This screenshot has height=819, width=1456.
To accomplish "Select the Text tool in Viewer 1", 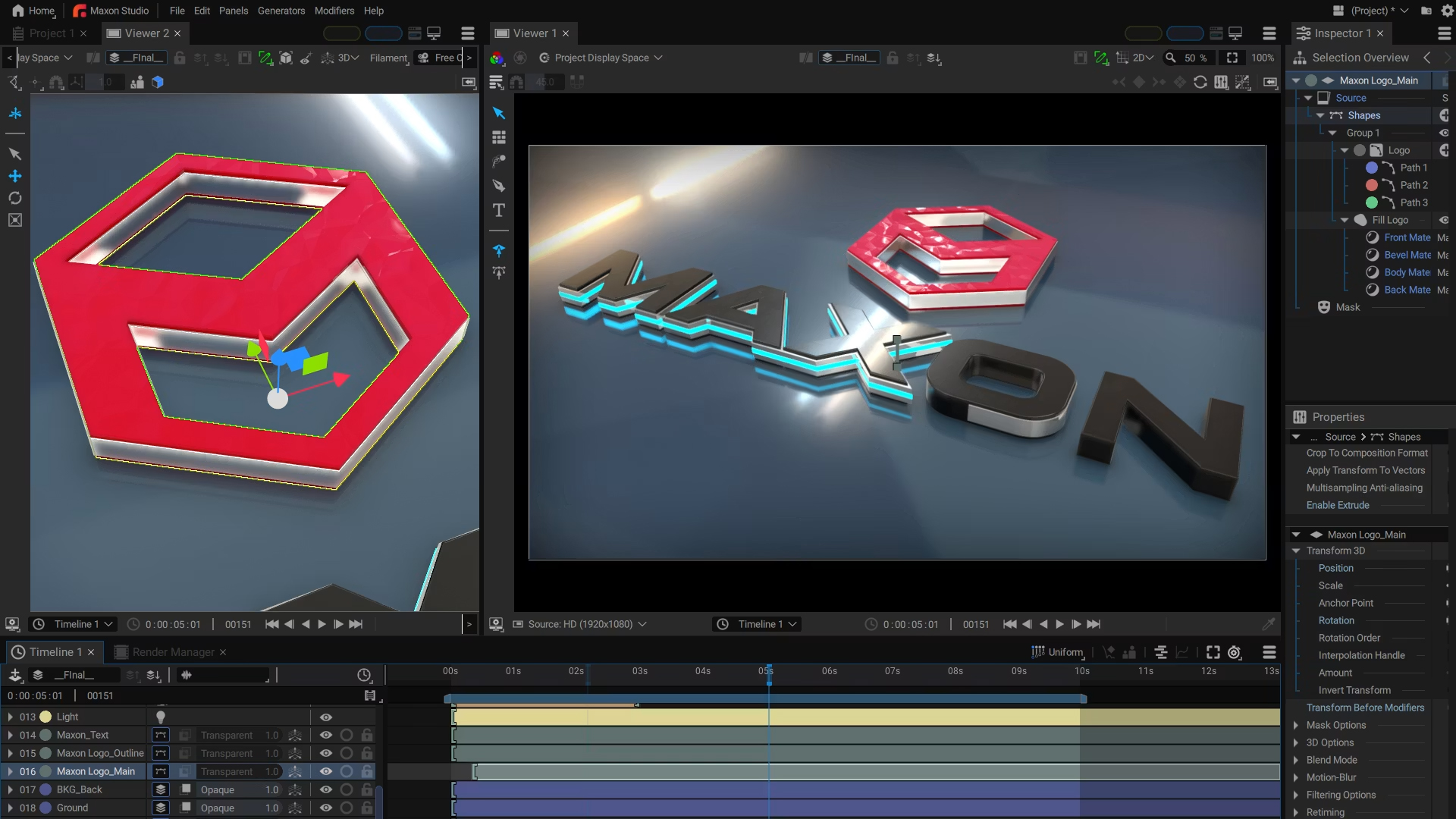I will pyautogui.click(x=498, y=210).
